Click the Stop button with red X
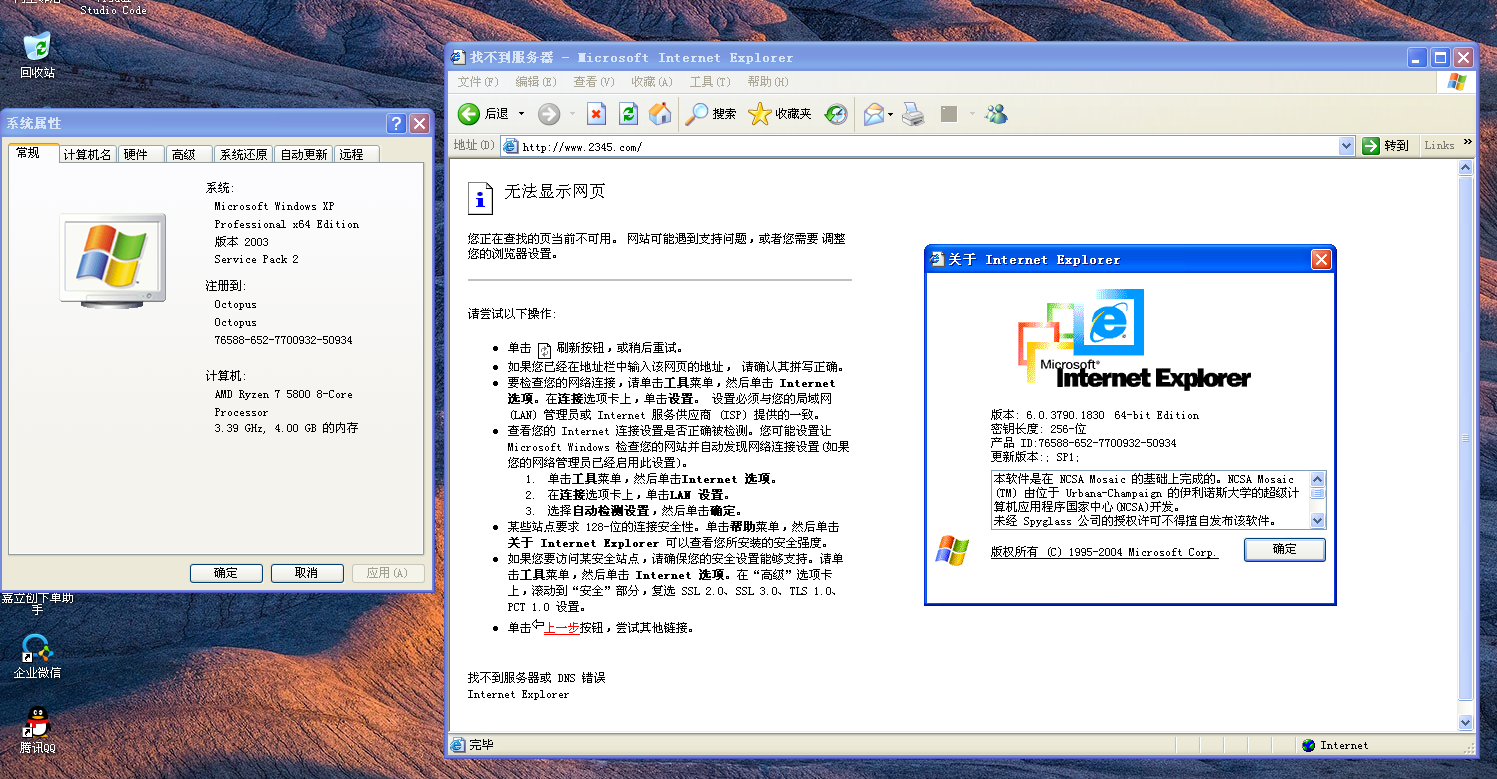 pyautogui.click(x=596, y=114)
